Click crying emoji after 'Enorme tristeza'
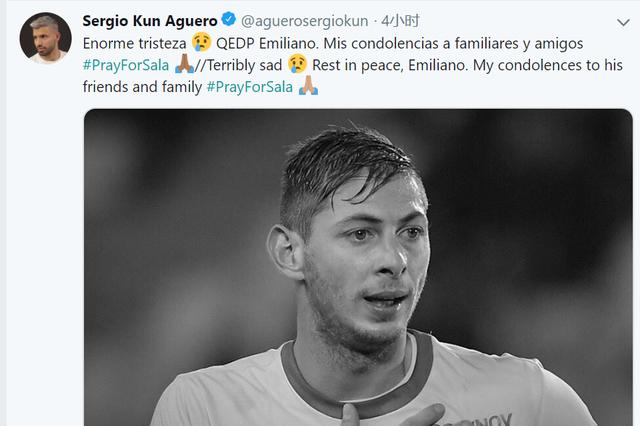Image resolution: width=640 pixels, height=426 pixels. click(x=201, y=42)
